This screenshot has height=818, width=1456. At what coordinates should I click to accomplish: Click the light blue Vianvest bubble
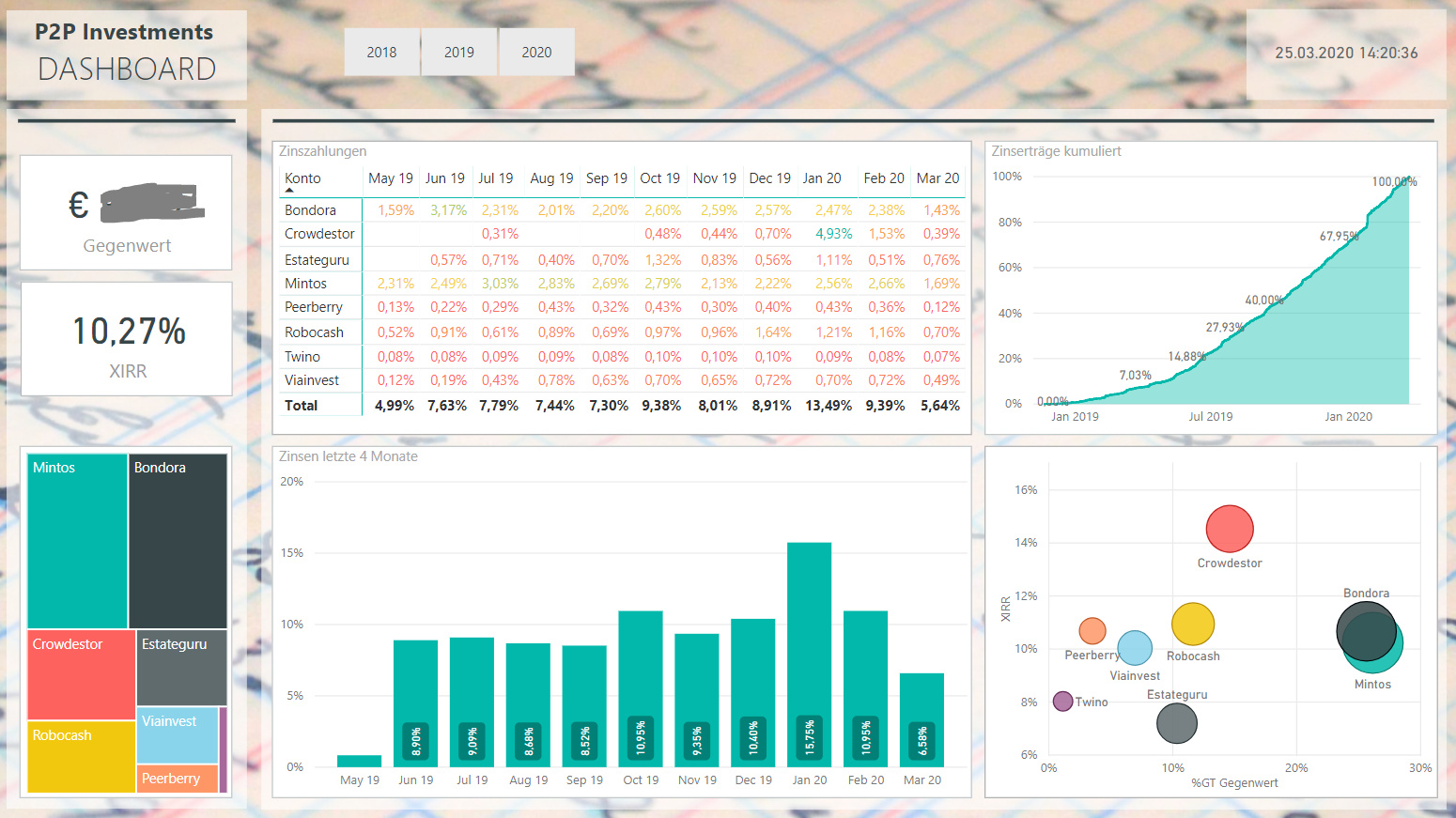click(x=1135, y=648)
